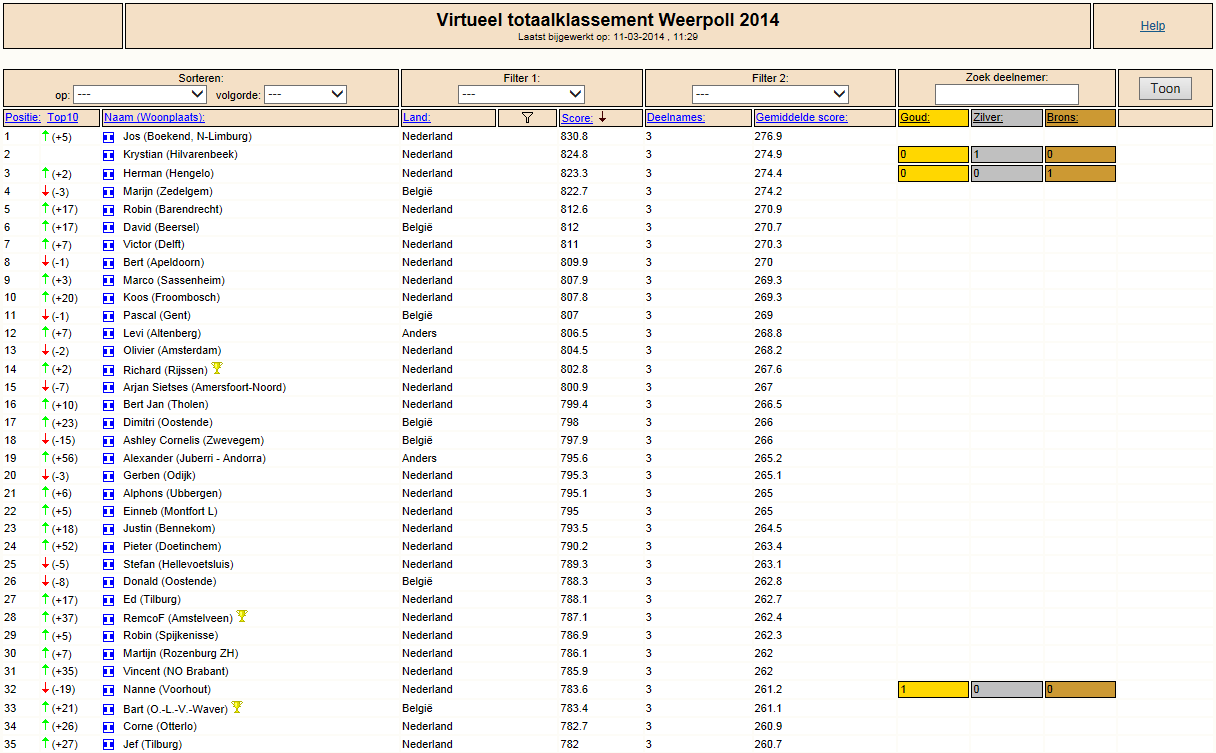The width and height of the screenshot is (1216, 753).
Task: Click the Toon button
Action: click(1165, 88)
